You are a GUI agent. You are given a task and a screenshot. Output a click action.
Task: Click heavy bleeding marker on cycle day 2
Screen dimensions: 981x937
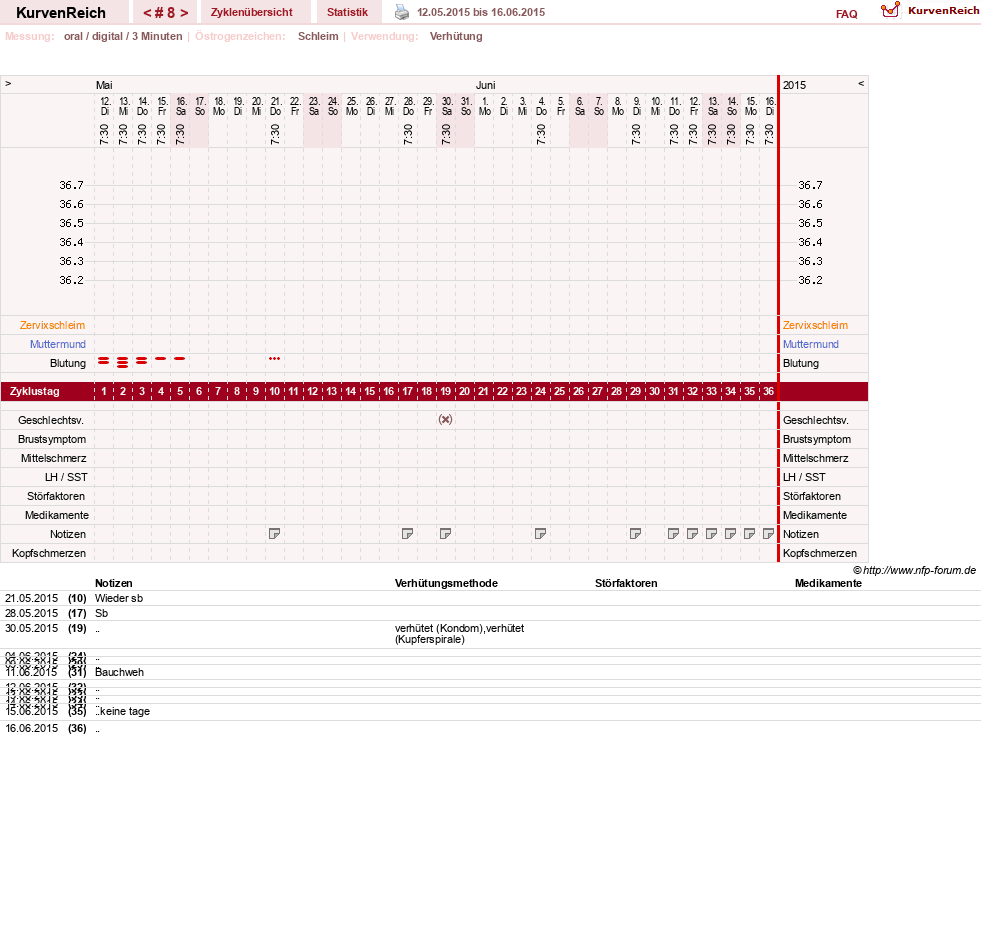click(x=123, y=362)
